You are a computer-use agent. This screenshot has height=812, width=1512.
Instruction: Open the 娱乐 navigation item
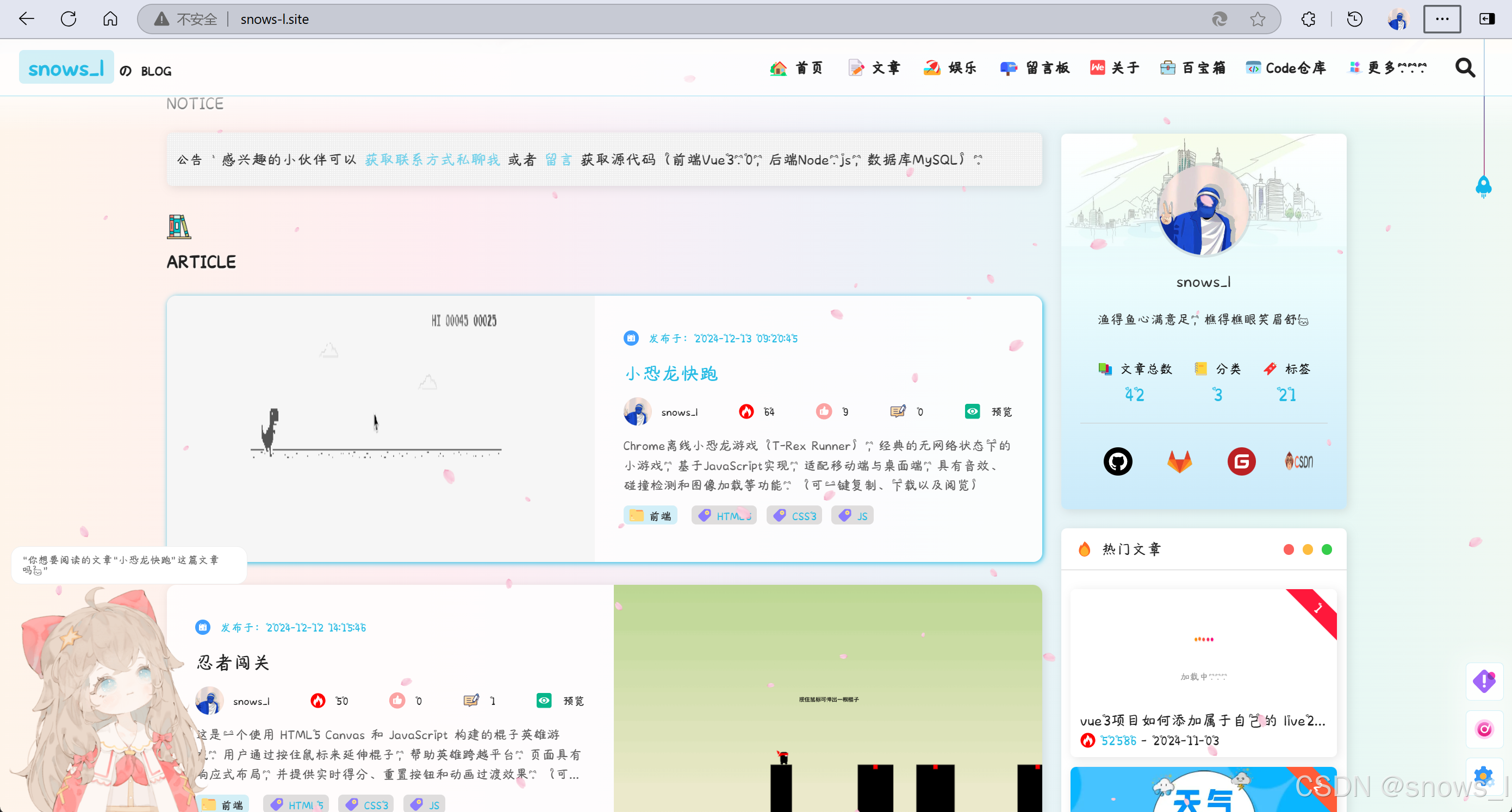point(950,67)
